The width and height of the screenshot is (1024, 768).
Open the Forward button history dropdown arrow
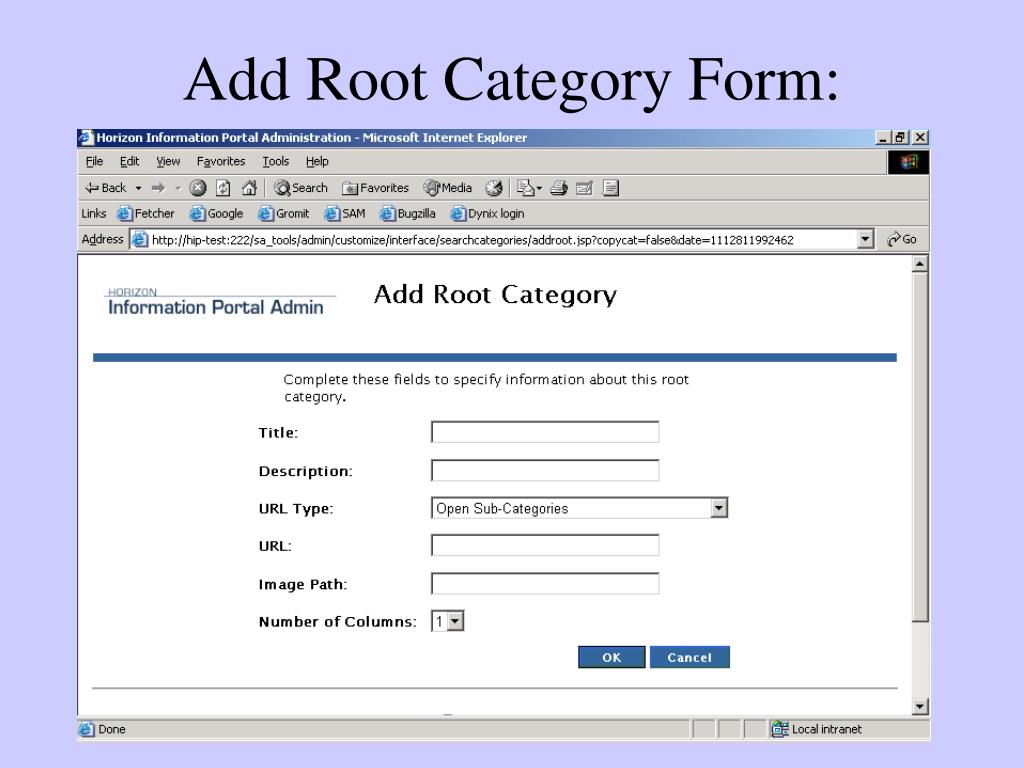click(x=178, y=188)
